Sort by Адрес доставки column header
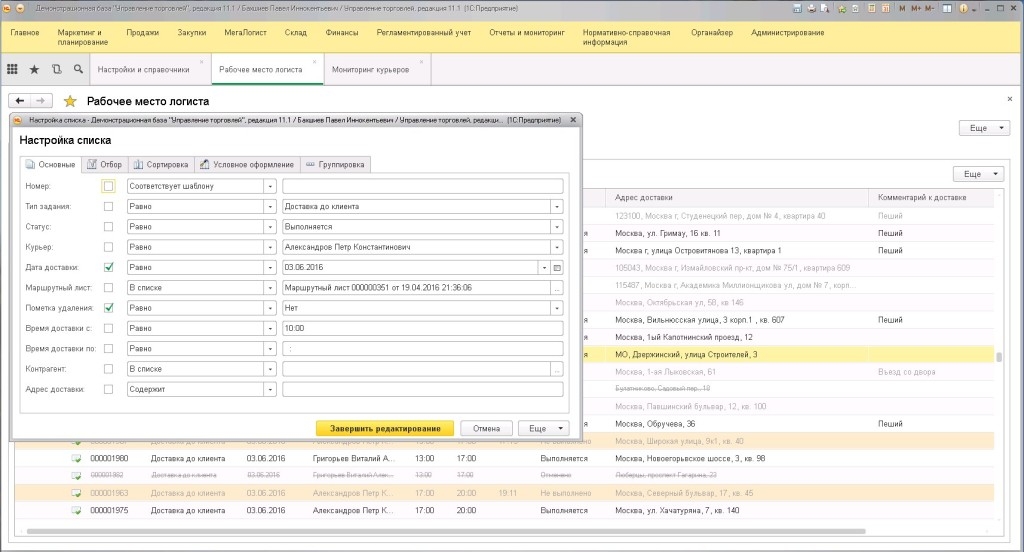Viewport: 1024px width, 552px height. (x=738, y=197)
